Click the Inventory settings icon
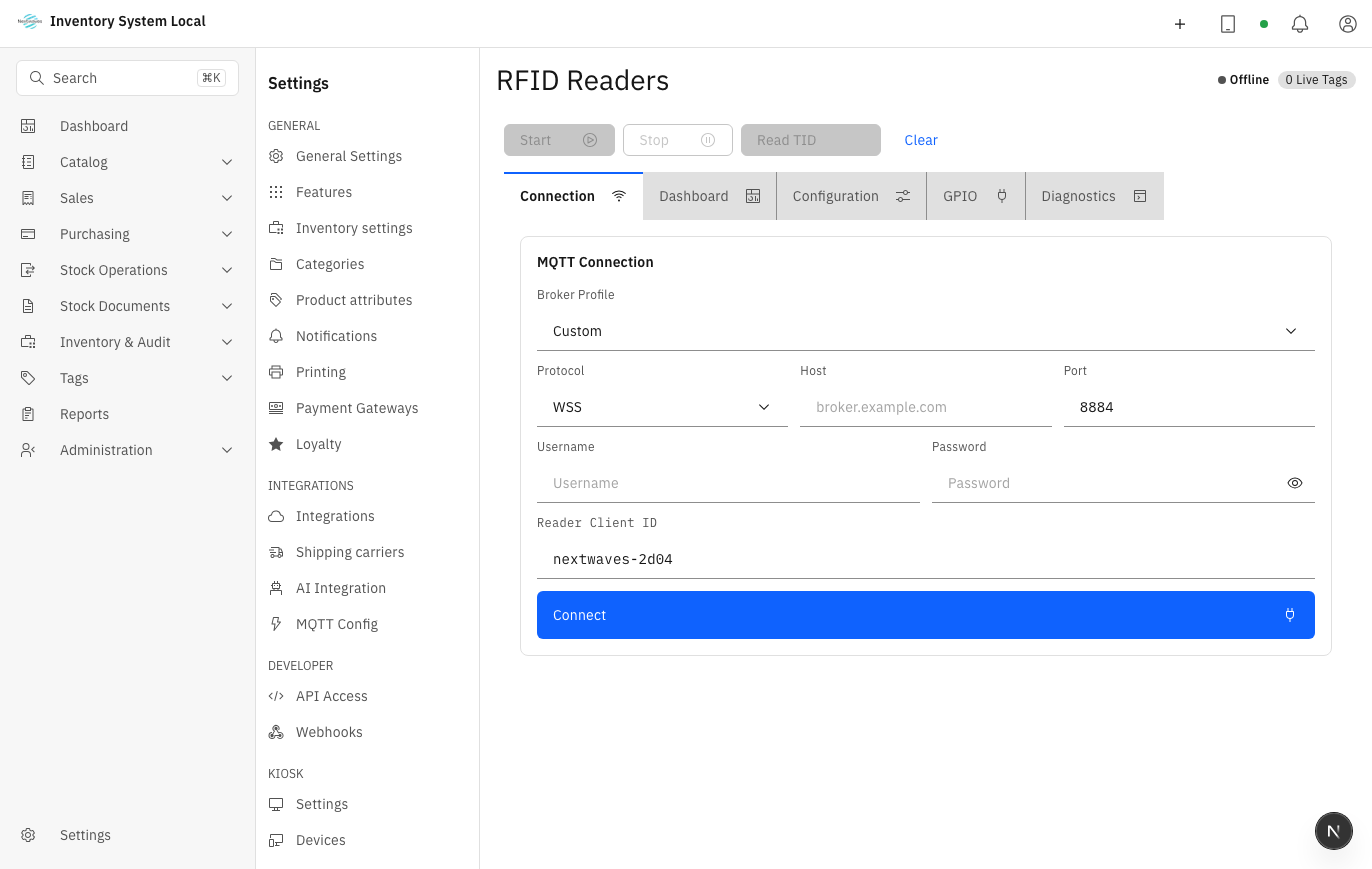The image size is (1372, 869). pyautogui.click(x=276, y=228)
